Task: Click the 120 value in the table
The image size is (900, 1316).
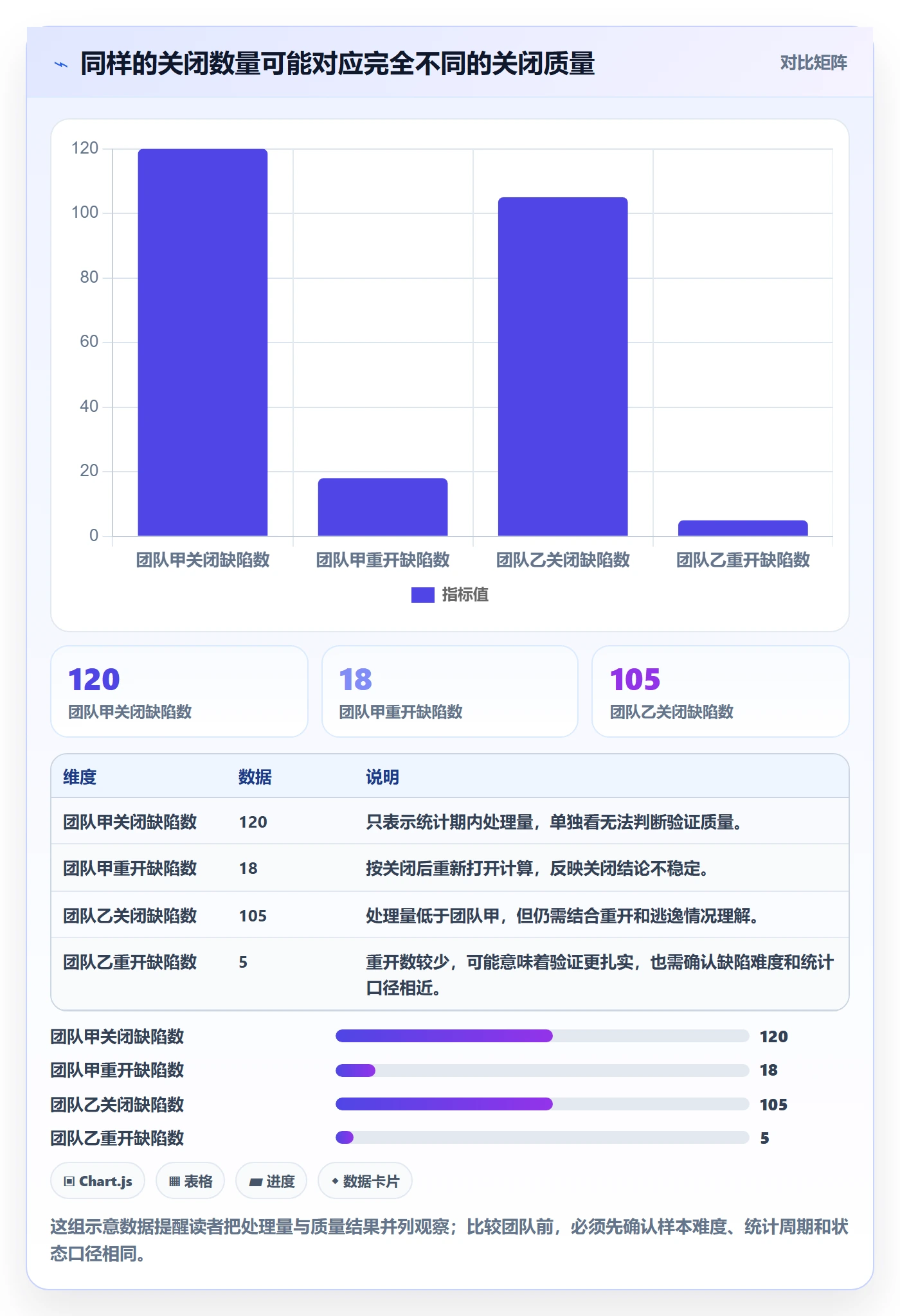Action: point(253,822)
